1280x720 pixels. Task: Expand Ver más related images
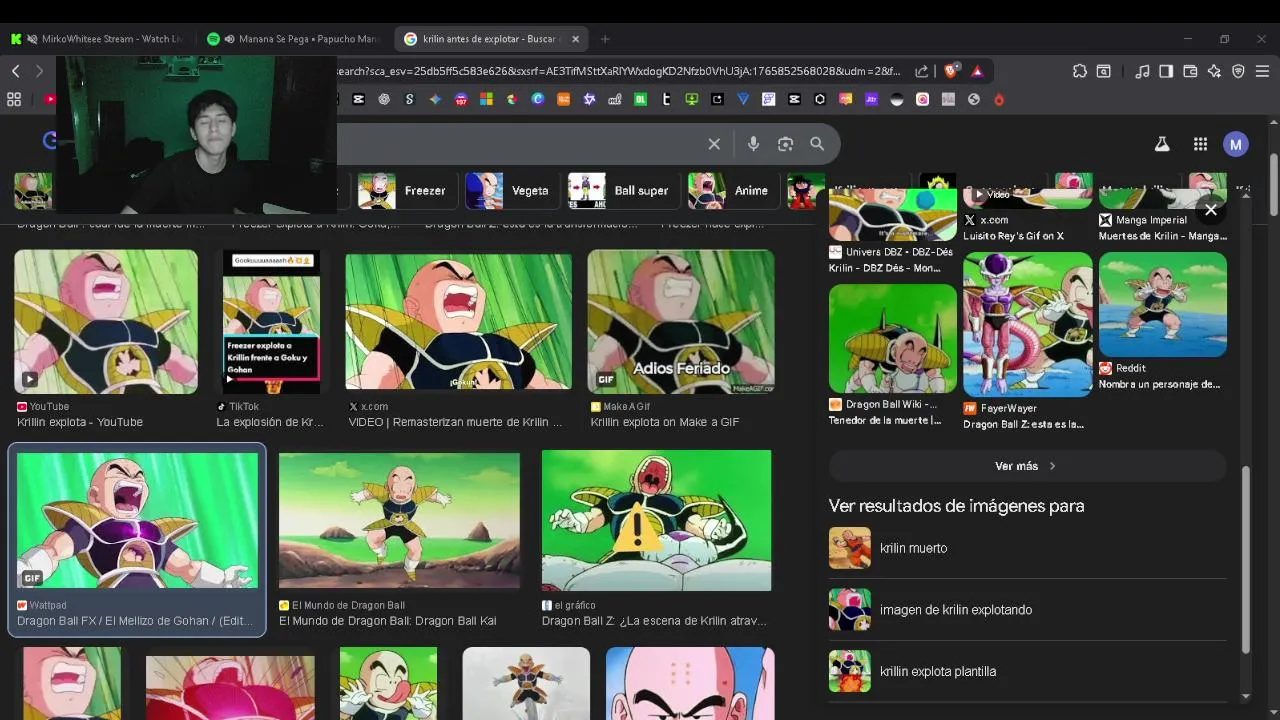(1027, 466)
